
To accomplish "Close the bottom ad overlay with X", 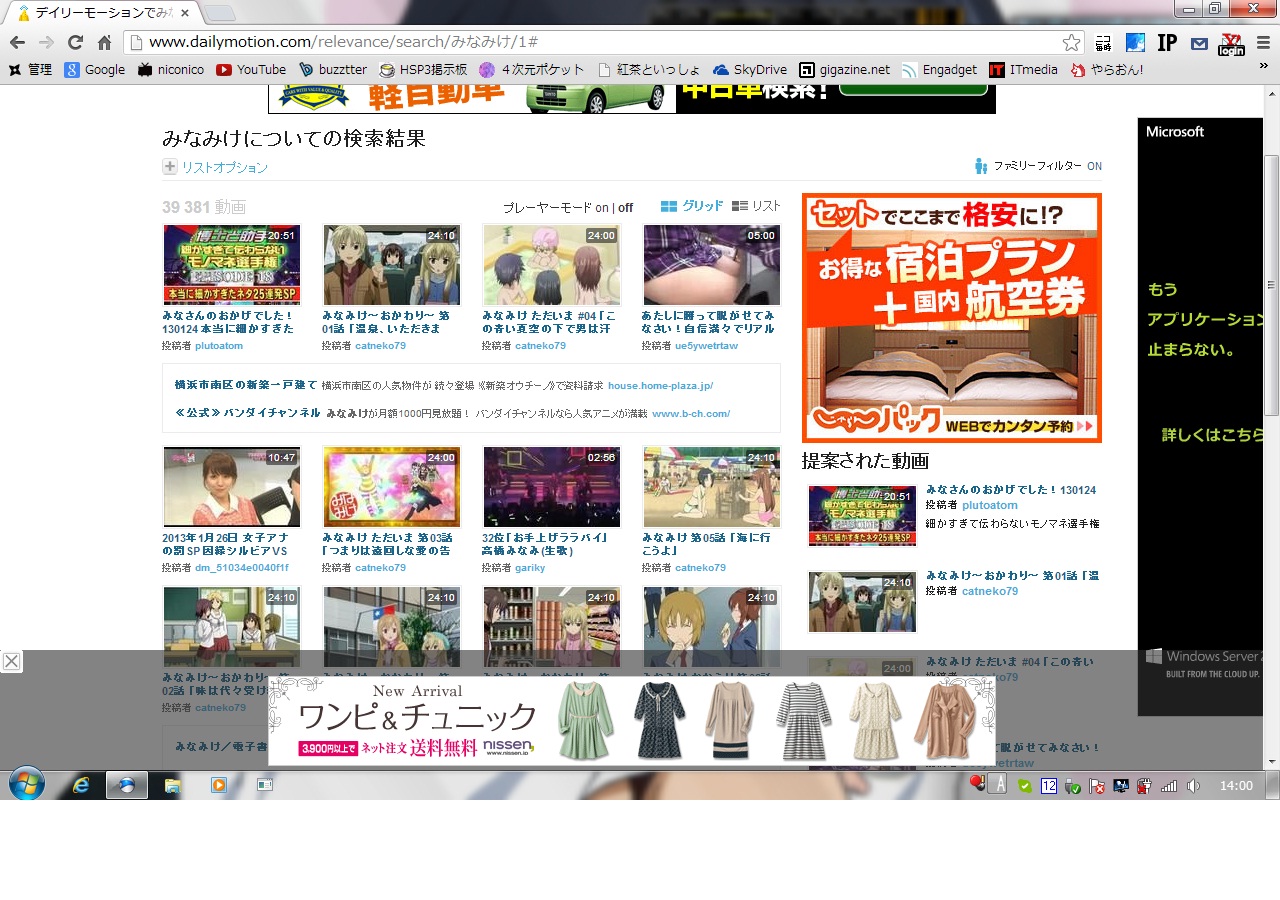I will [11, 661].
